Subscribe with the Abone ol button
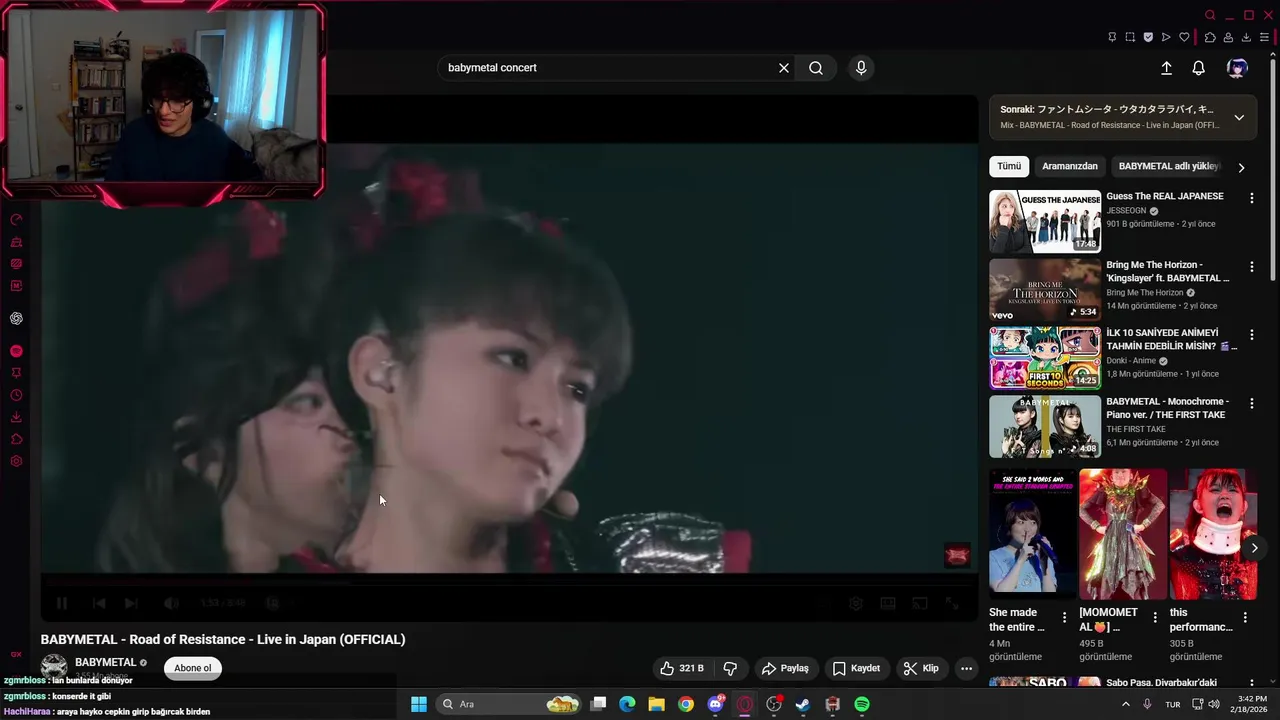 coord(193,668)
